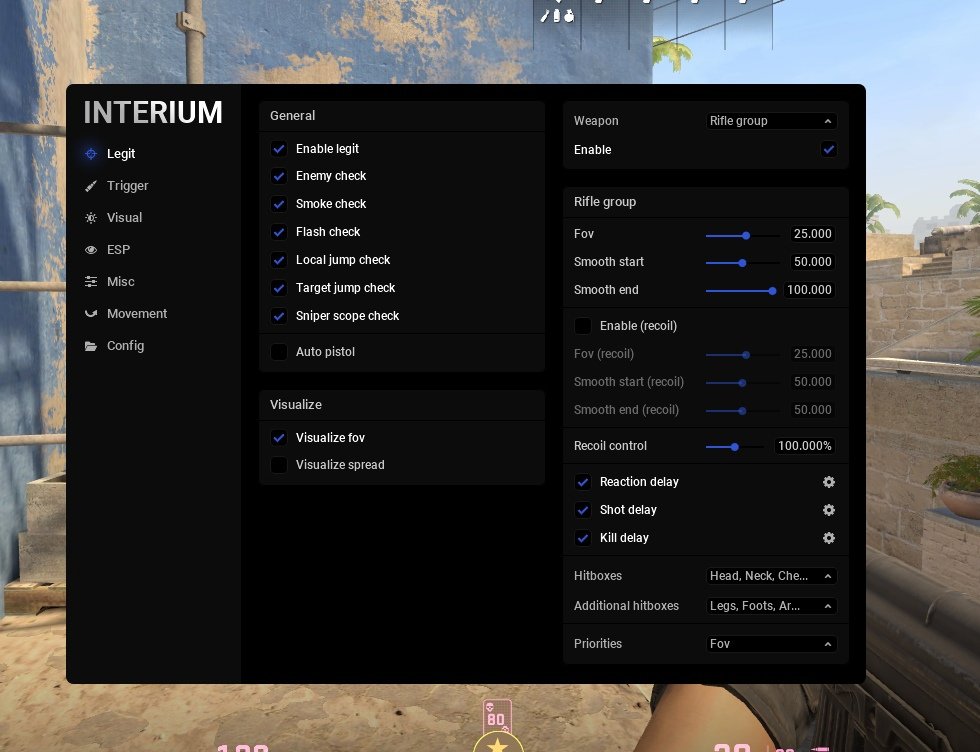
Task: Click the Smooth start value 50.000
Action: coord(812,262)
